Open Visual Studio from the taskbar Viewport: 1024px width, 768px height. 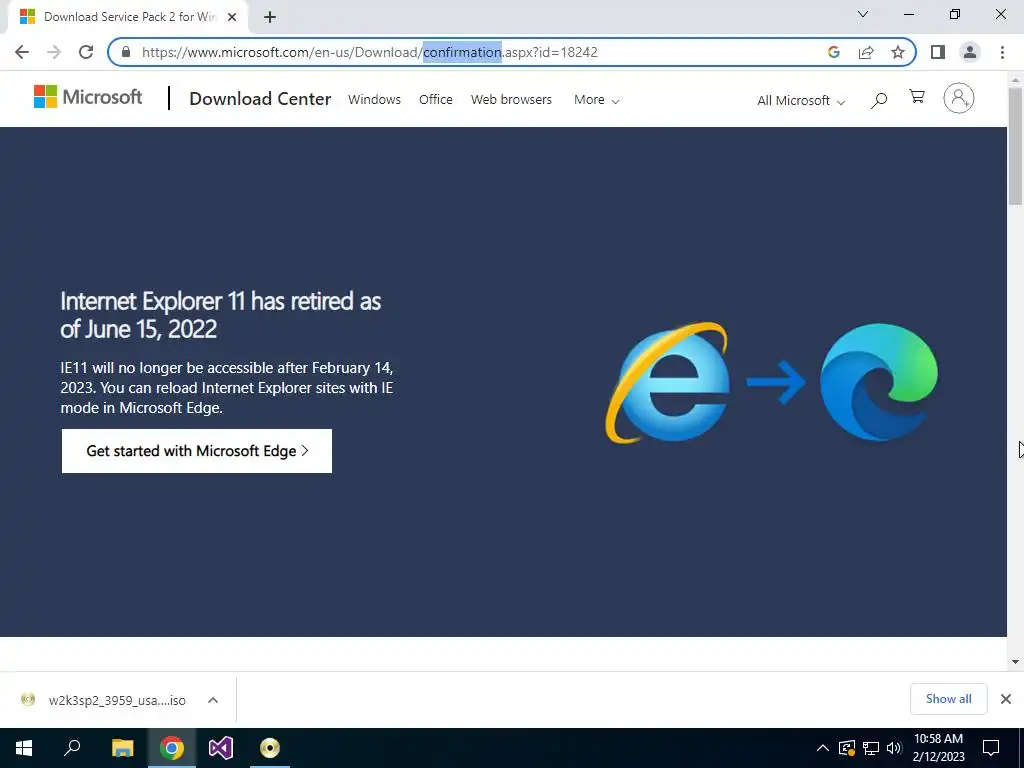(x=221, y=748)
